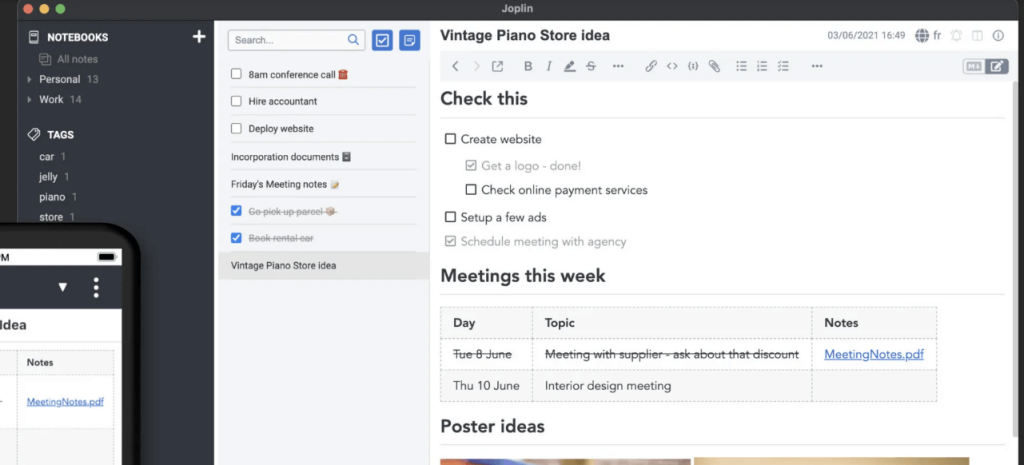1024x465 pixels.
Task: Open second ellipsis menu after checklist icon
Action: (x=816, y=66)
